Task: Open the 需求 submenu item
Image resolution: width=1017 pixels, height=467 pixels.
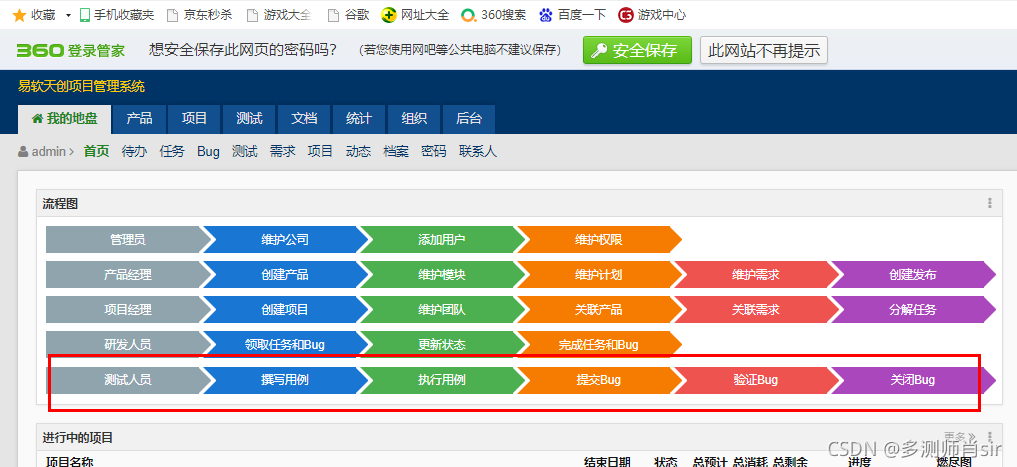Action: pos(282,152)
